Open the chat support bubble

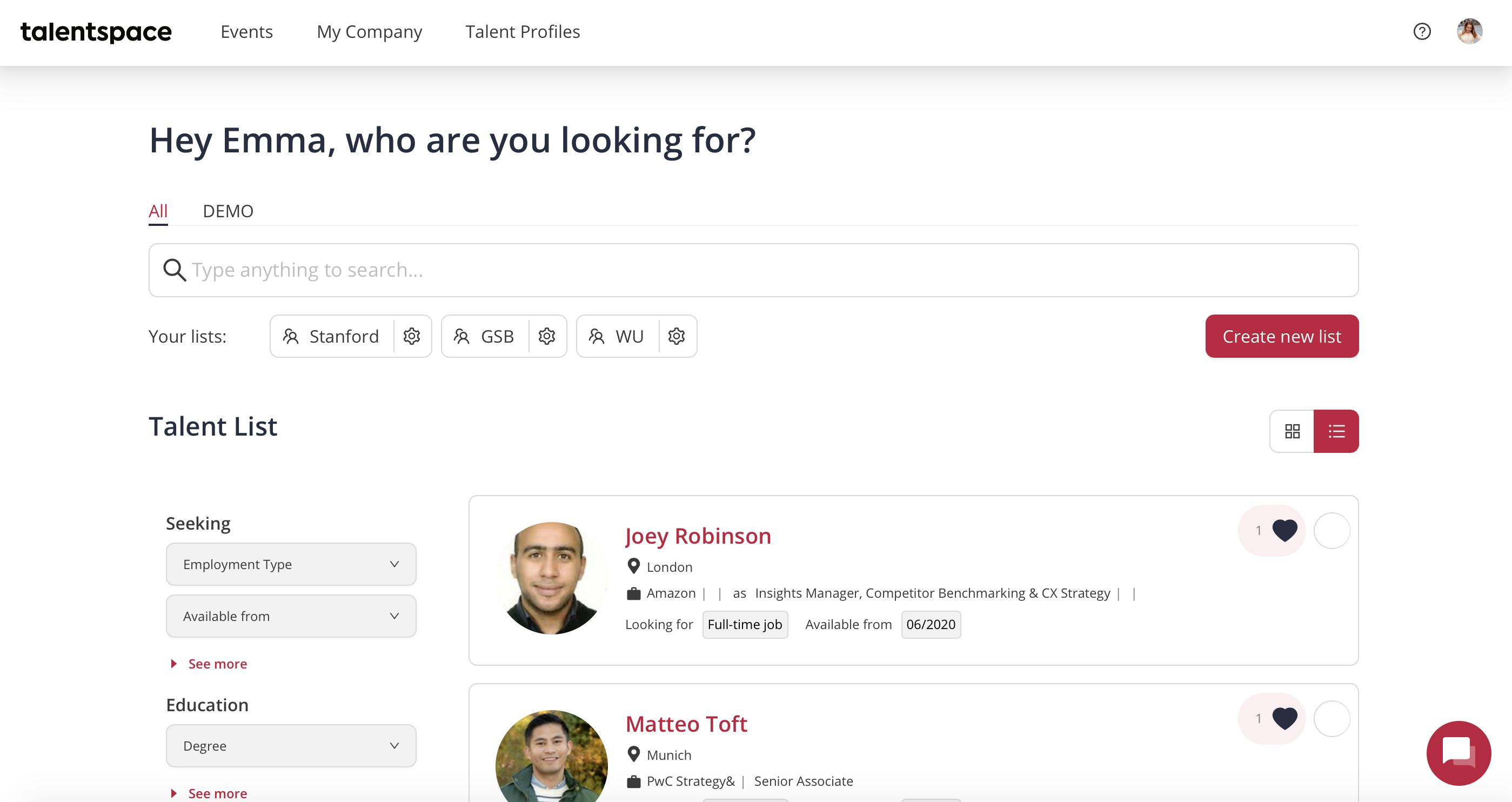click(x=1459, y=753)
